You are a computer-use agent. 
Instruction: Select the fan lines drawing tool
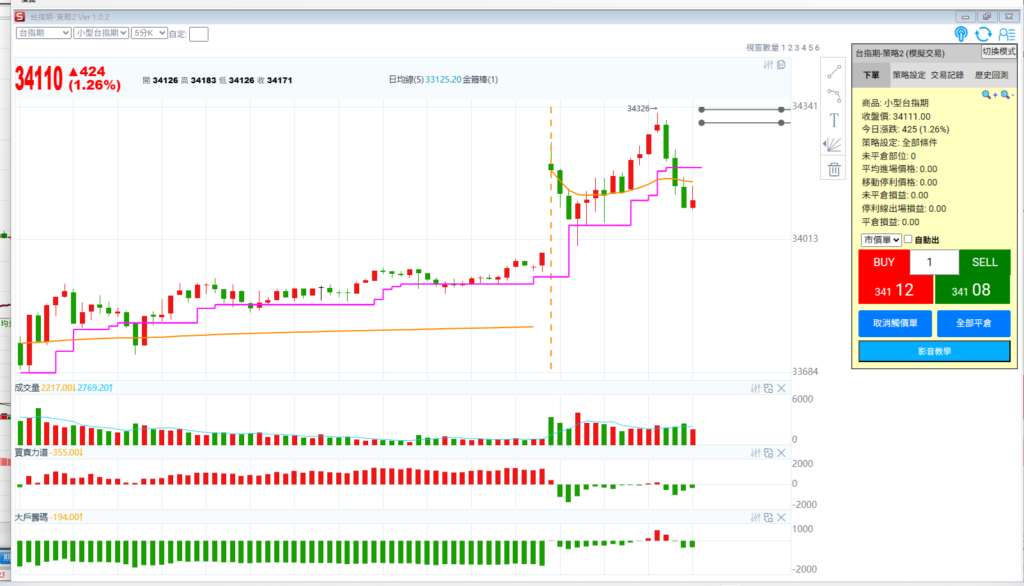click(x=834, y=144)
